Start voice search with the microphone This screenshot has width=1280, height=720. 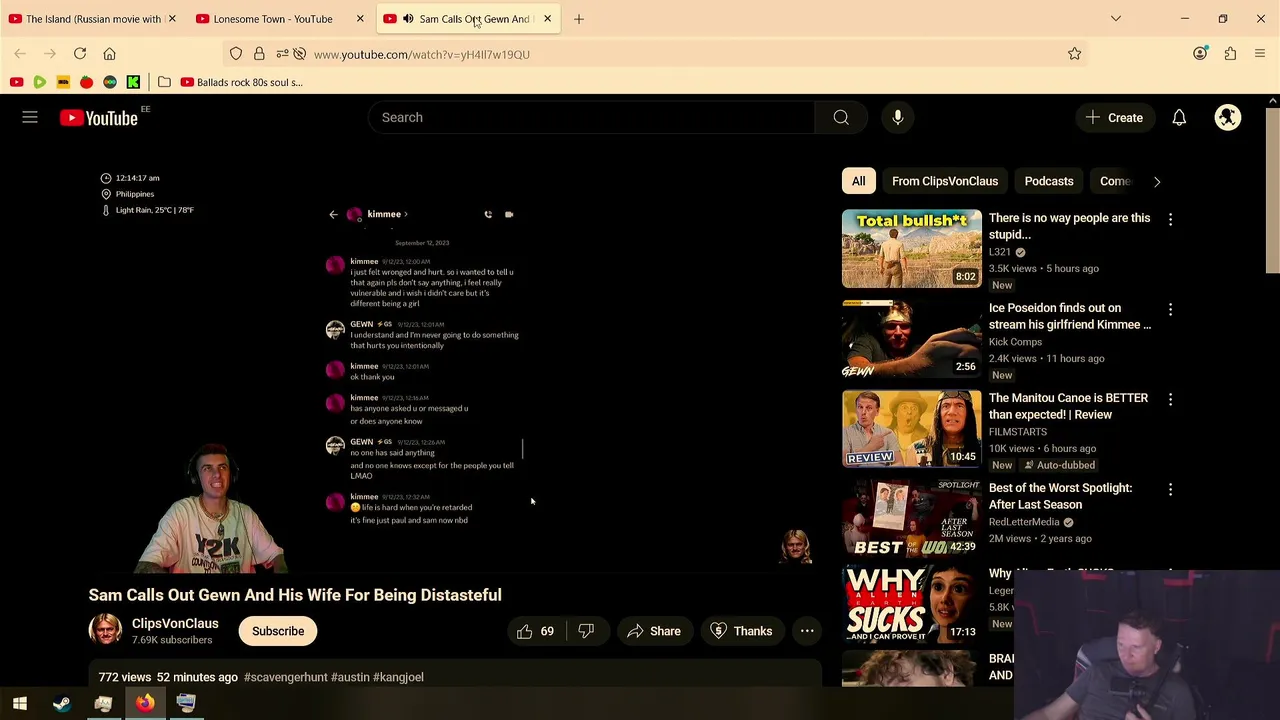tap(898, 118)
